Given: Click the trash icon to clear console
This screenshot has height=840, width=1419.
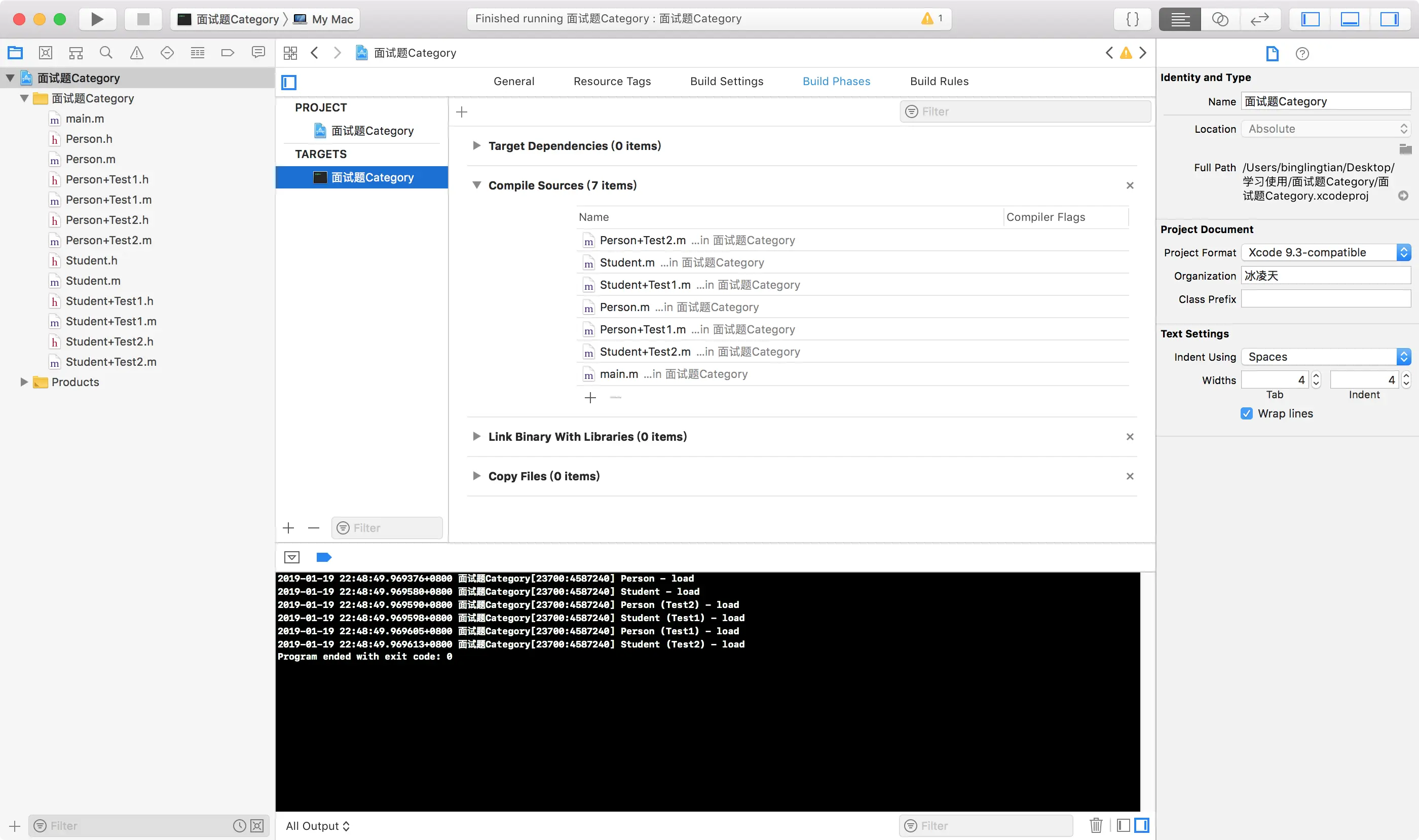Looking at the screenshot, I should tap(1096, 825).
